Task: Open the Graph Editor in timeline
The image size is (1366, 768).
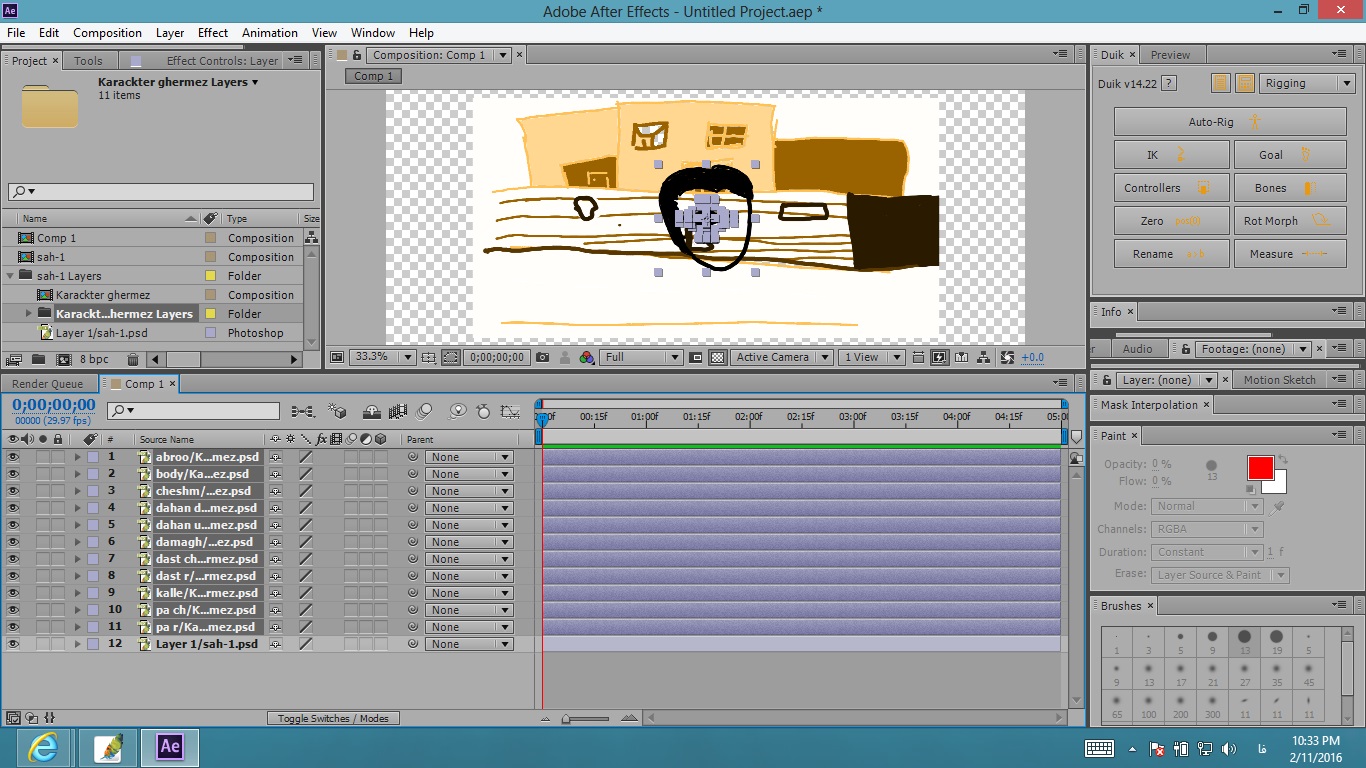Action: (510, 411)
